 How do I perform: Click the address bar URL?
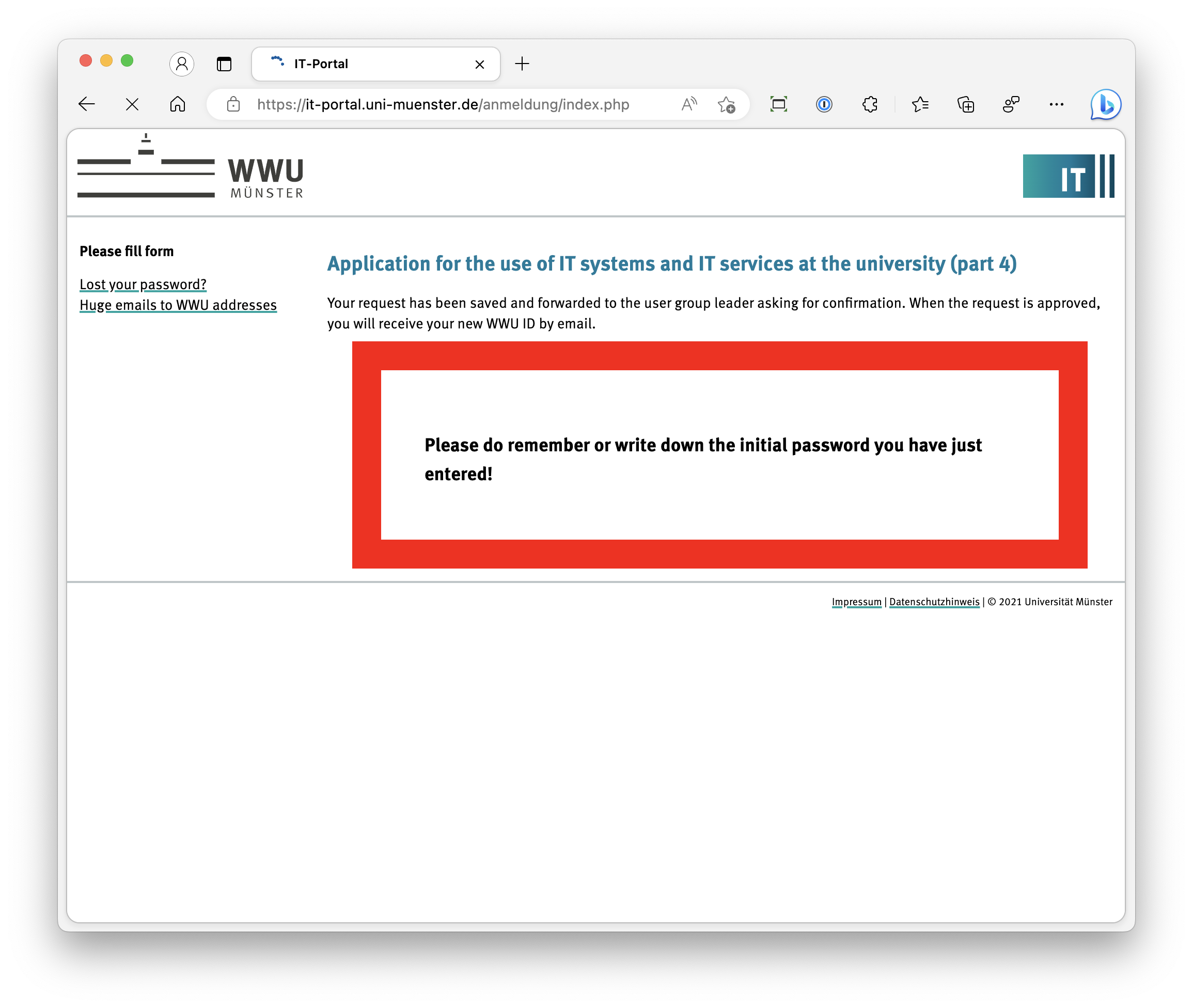tap(443, 104)
